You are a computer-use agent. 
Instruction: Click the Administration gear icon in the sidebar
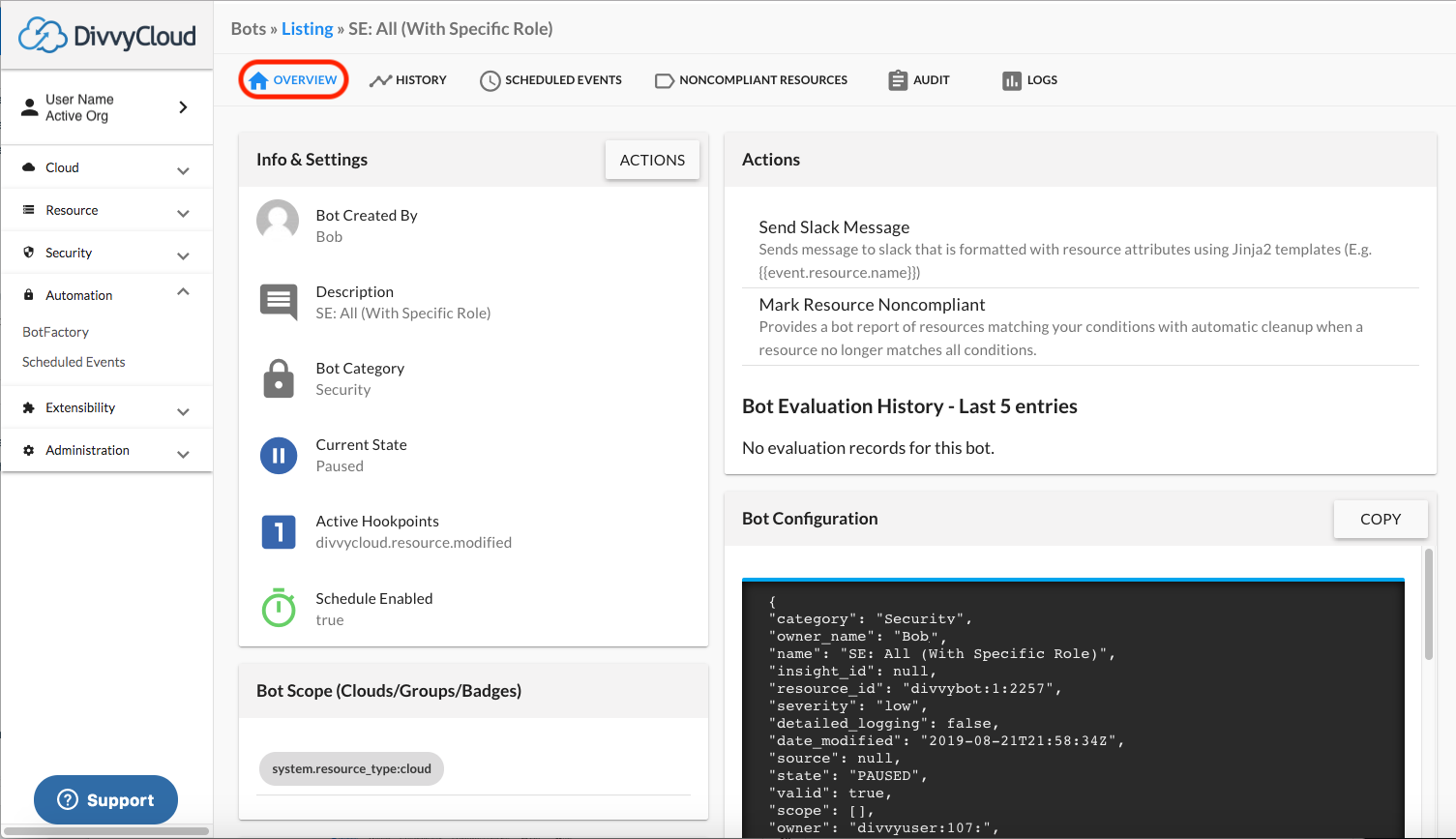point(29,450)
